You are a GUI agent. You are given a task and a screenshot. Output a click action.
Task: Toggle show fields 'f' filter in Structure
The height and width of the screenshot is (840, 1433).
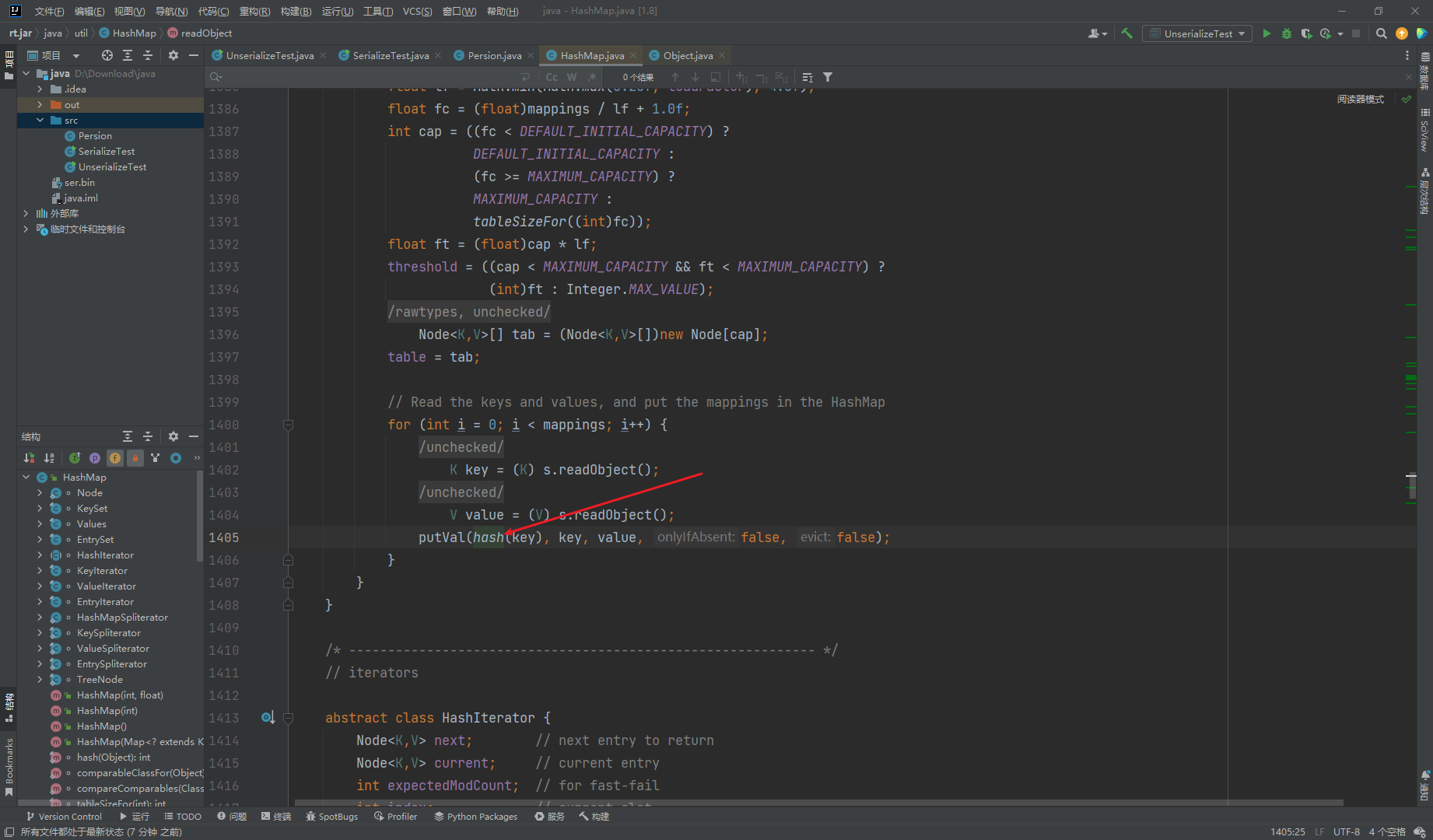115,458
